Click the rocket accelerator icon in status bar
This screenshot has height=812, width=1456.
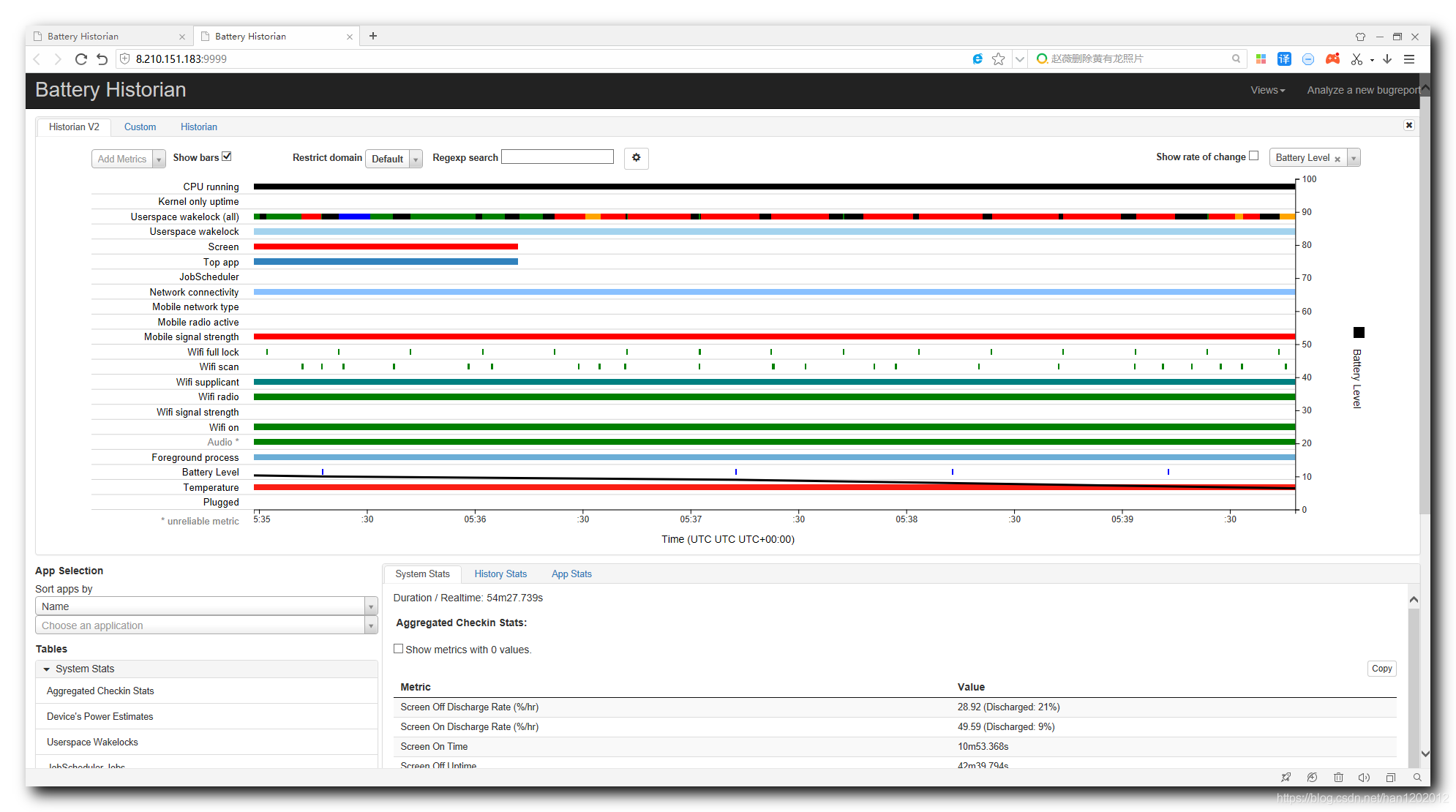tap(1286, 778)
